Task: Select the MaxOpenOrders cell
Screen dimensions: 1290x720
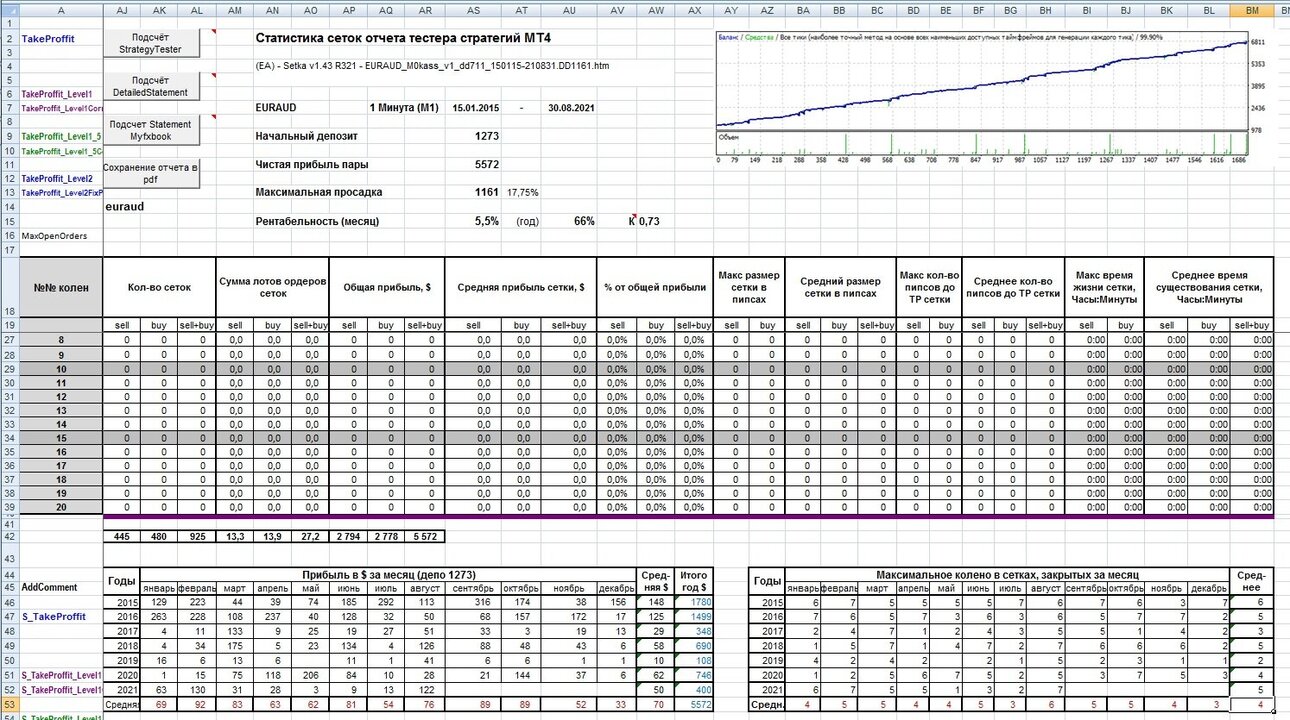Action: (x=52, y=236)
